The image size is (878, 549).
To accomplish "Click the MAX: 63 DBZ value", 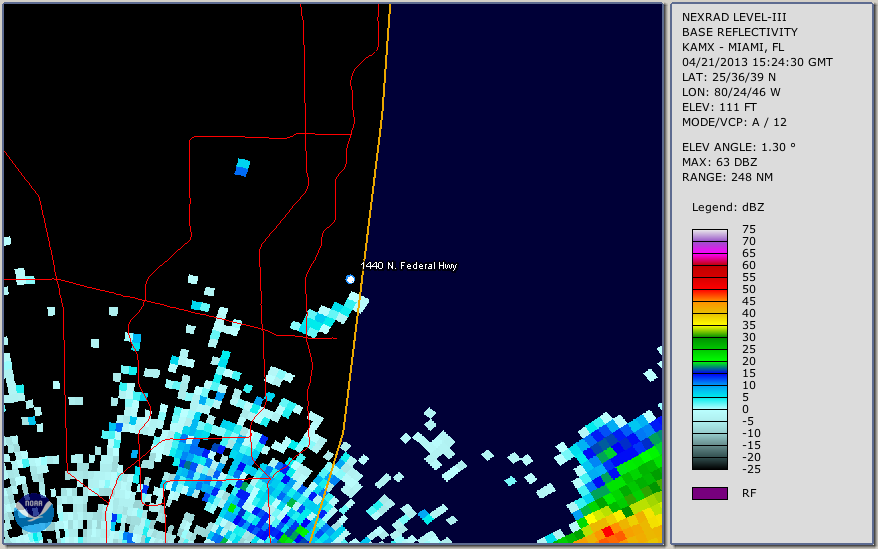I will coord(720,162).
